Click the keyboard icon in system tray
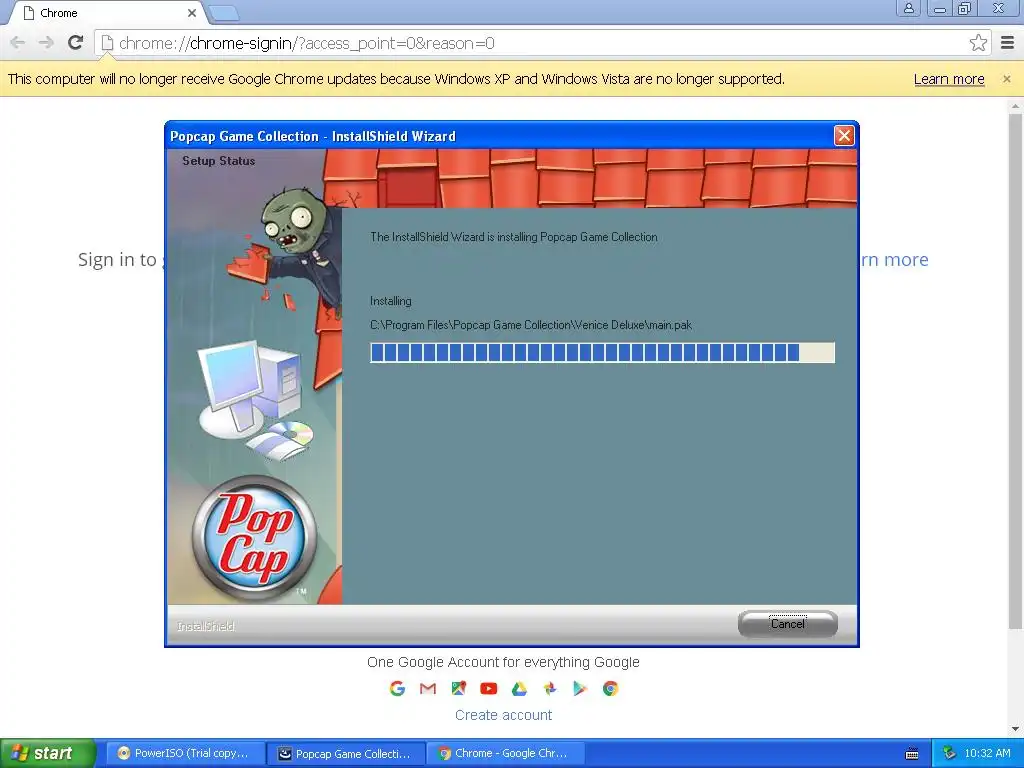 coord(912,754)
